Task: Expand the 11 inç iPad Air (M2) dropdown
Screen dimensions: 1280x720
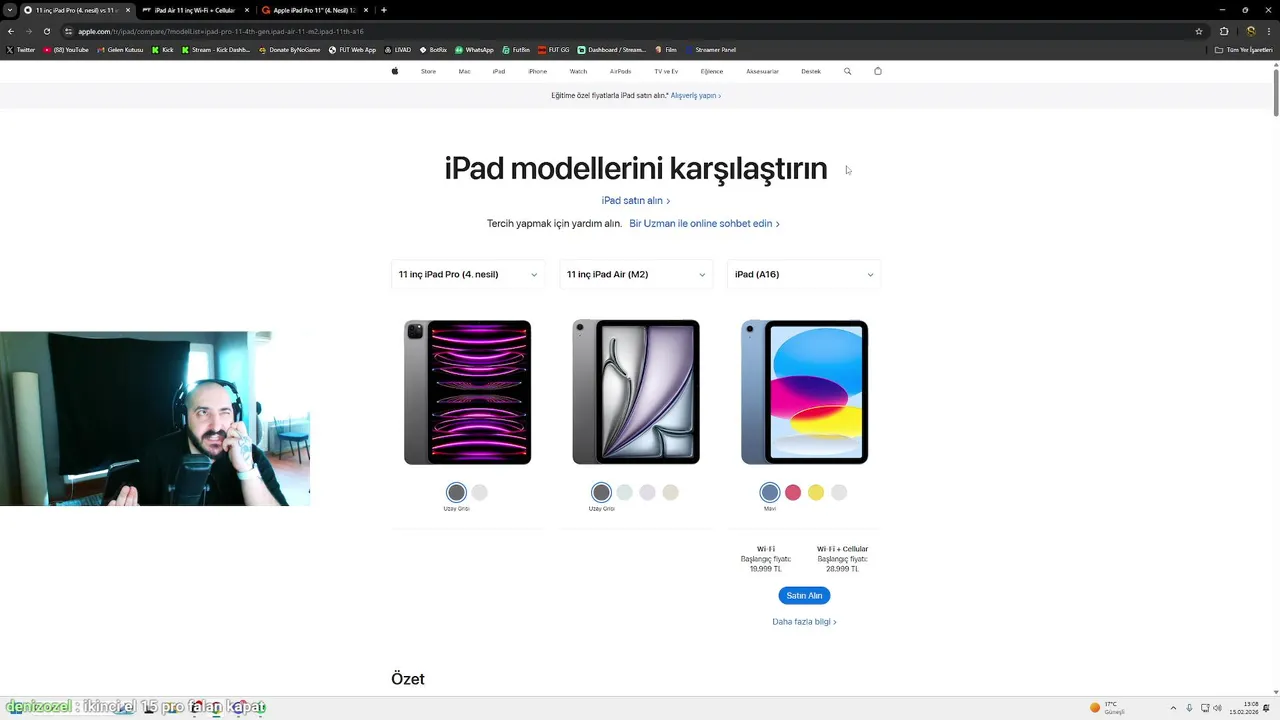Action: pyautogui.click(x=636, y=274)
